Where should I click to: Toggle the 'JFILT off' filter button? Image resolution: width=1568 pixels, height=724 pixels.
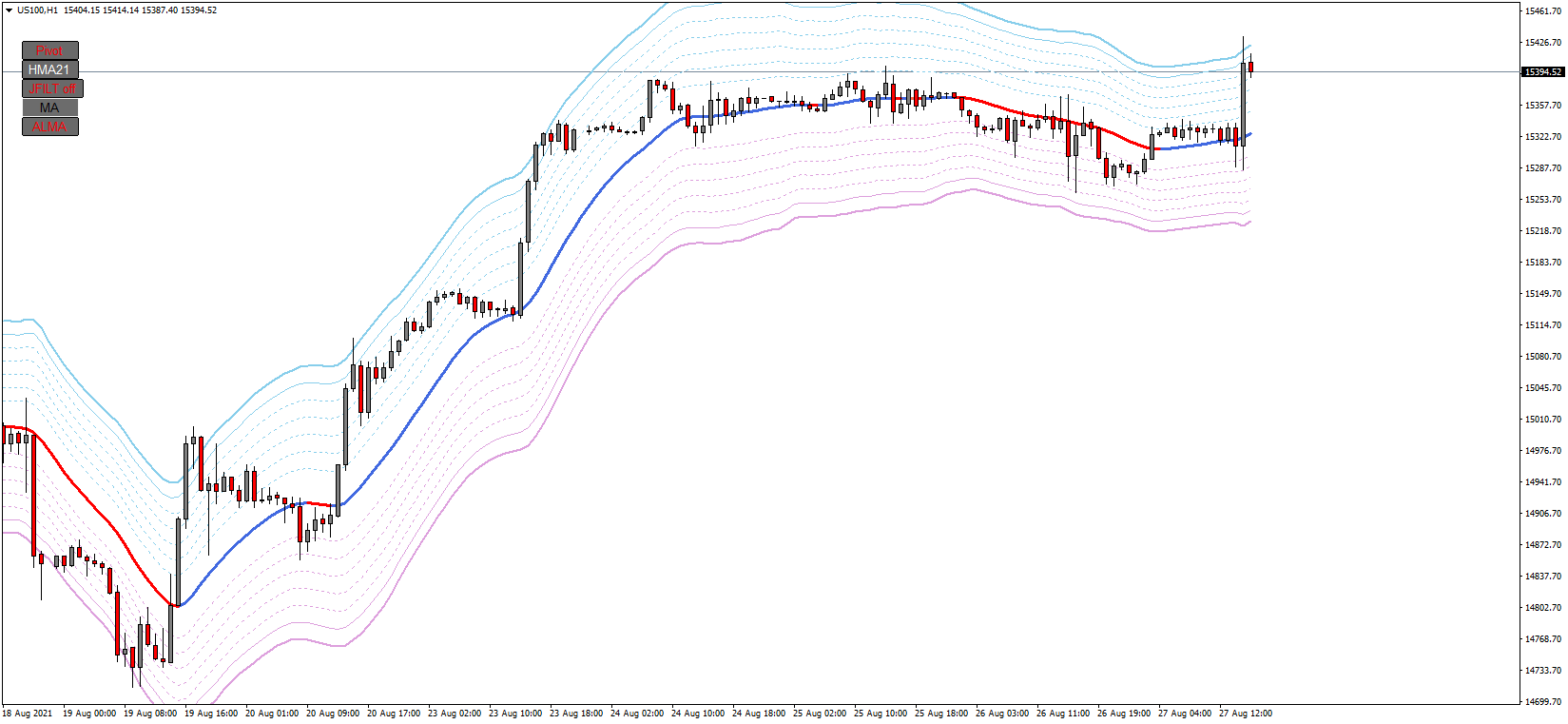pos(52,88)
